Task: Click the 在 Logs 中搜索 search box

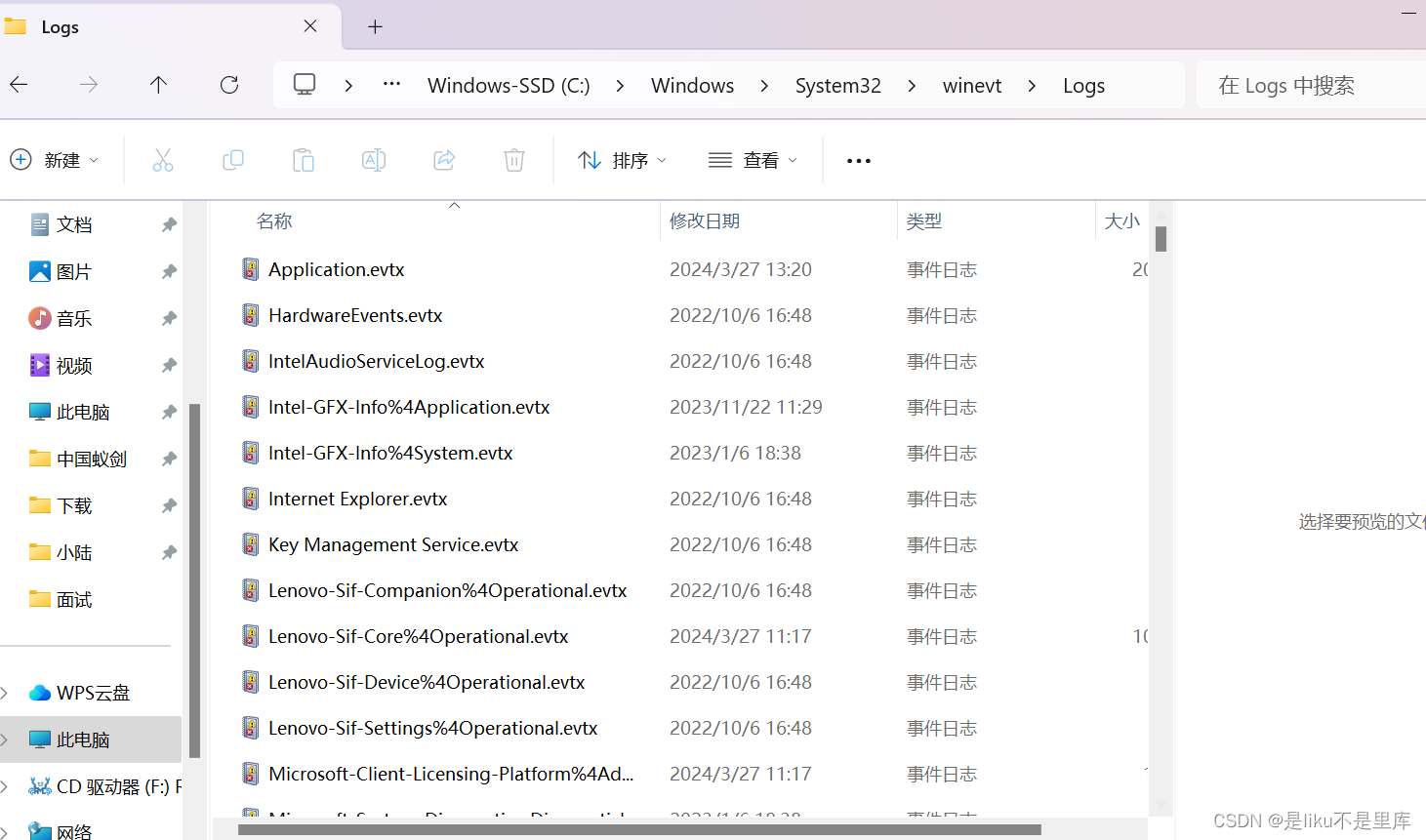Action: point(1312,85)
